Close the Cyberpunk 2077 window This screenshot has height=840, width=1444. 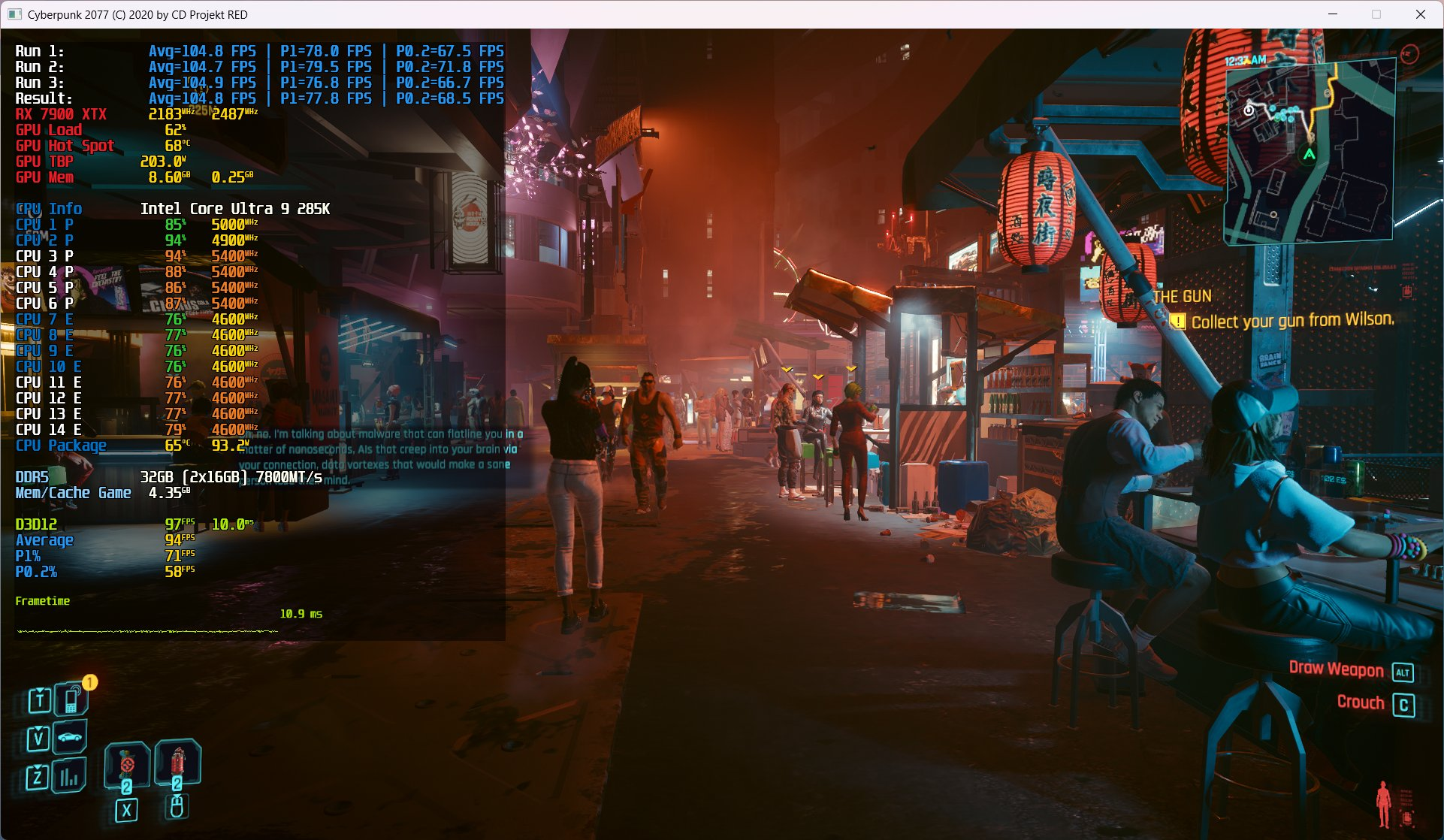coord(1421,14)
